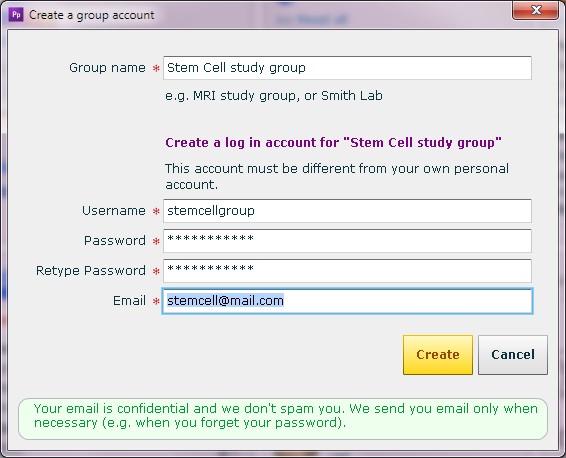Click the Email label text
Screen dimensions: 566x458
[x=129, y=301]
